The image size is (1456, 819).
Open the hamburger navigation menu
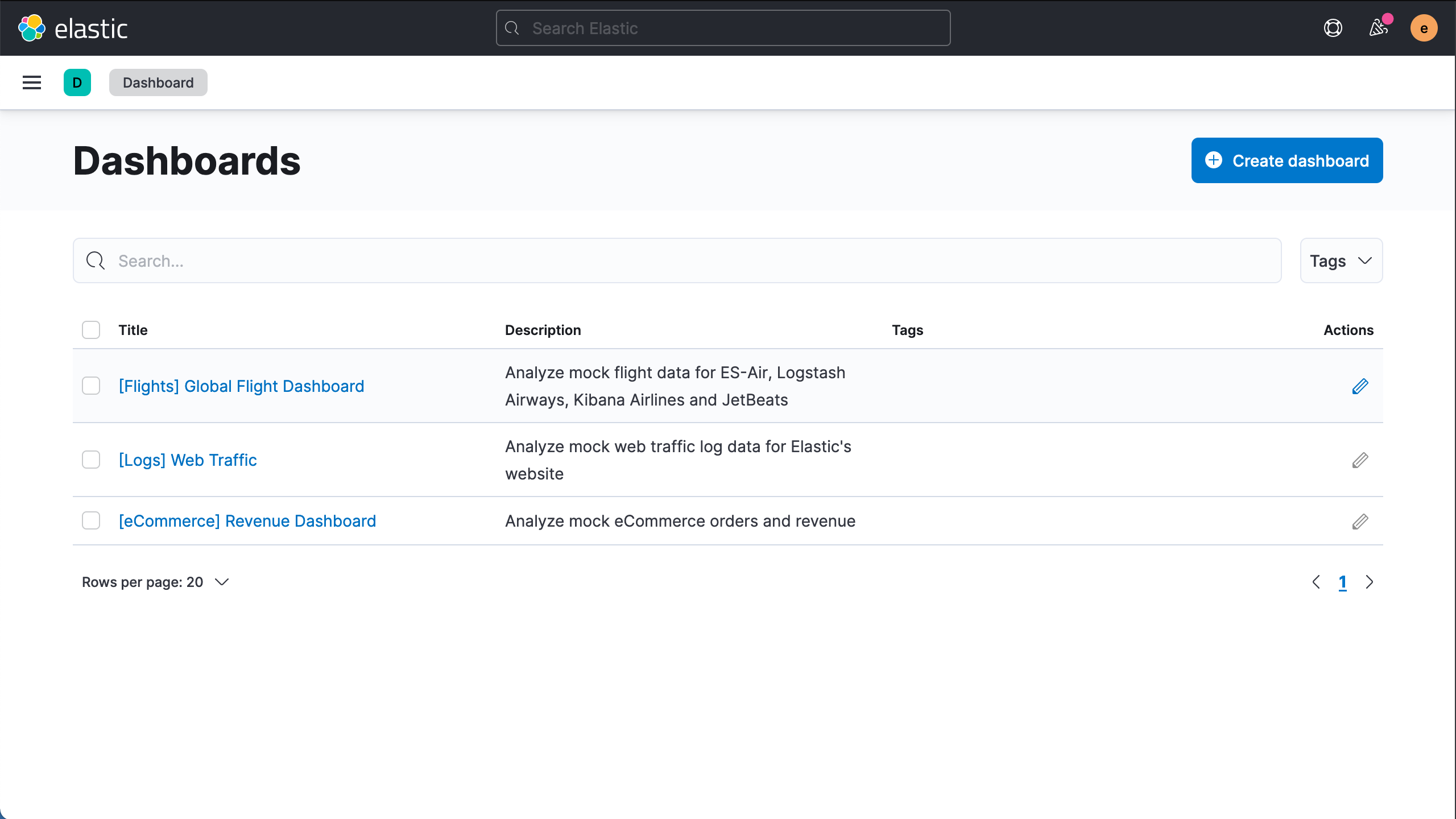(32, 82)
